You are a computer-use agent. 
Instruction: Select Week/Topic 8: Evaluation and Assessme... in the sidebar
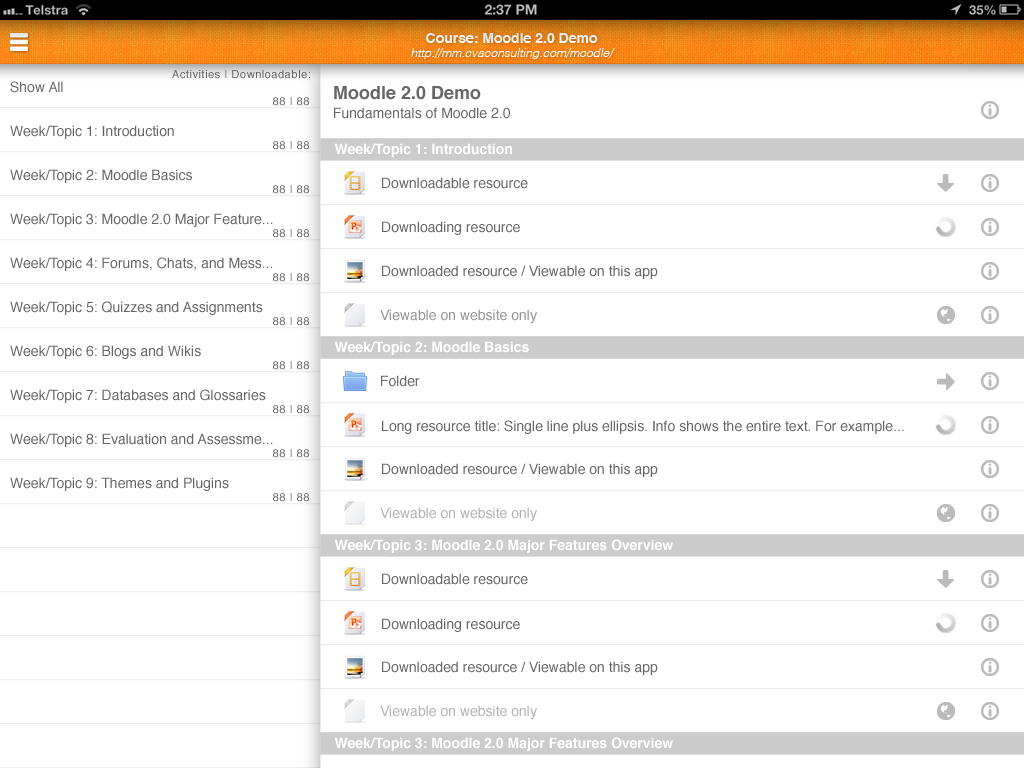(x=160, y=439)
